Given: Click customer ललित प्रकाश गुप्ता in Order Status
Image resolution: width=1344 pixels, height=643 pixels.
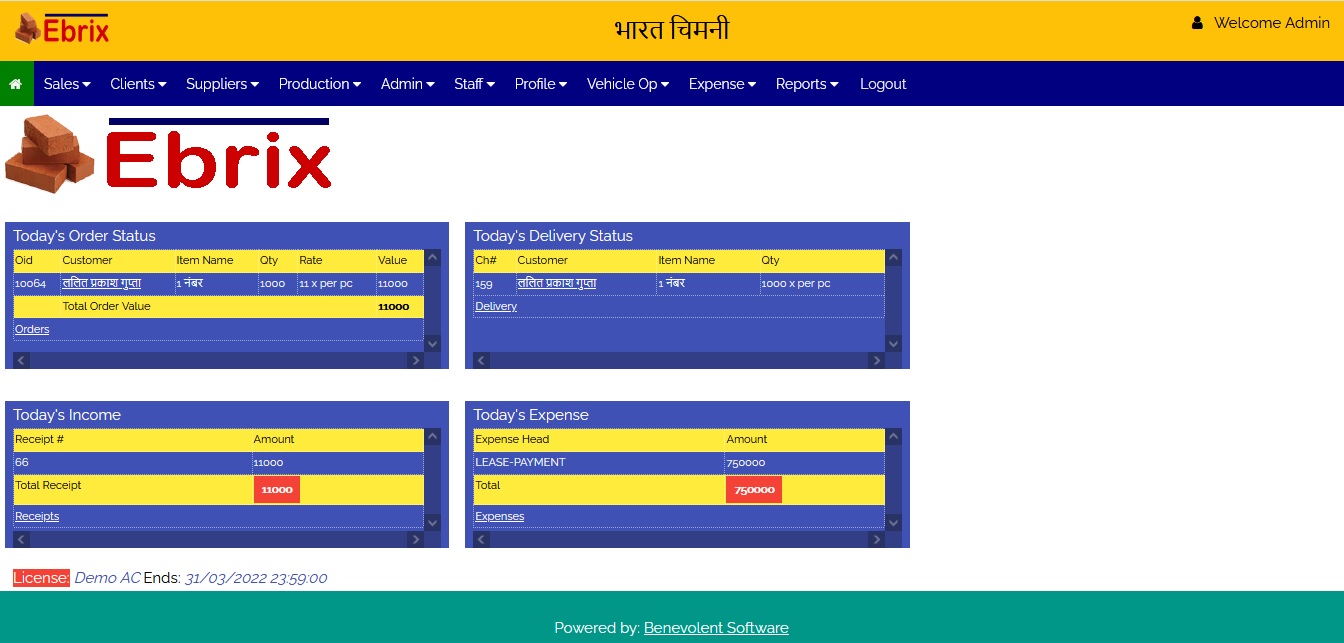Looking at the screenshot, I should tap(101, 283).
